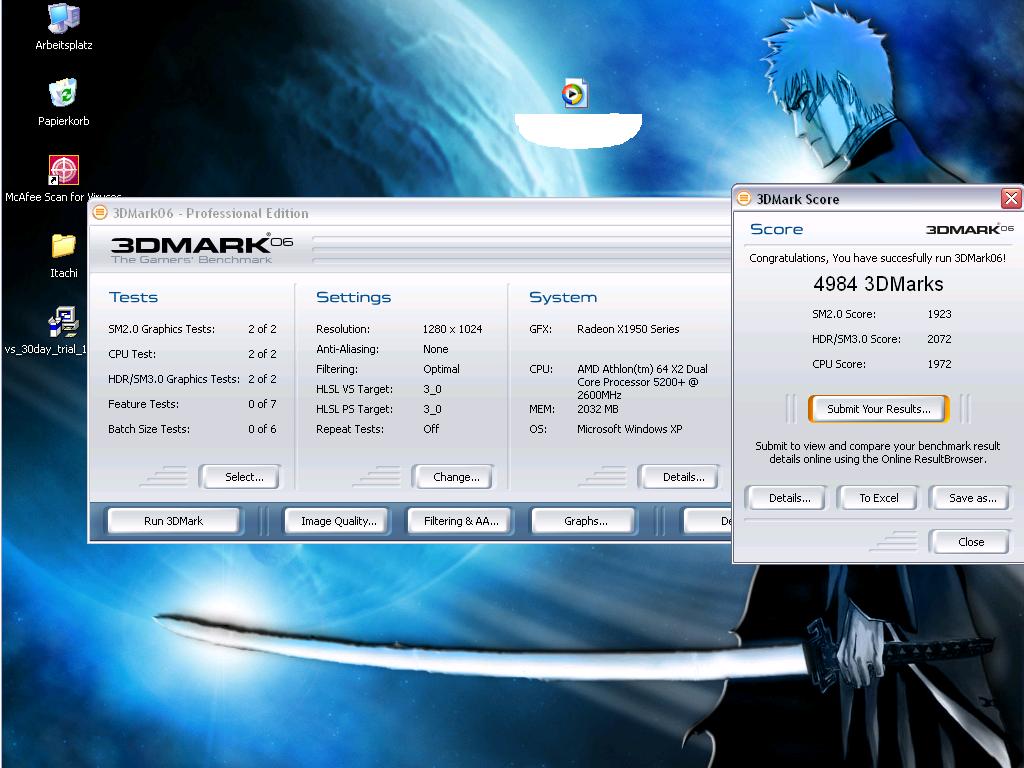
Task: Click MEM value 2032 MB
Action: pos(598,409)
